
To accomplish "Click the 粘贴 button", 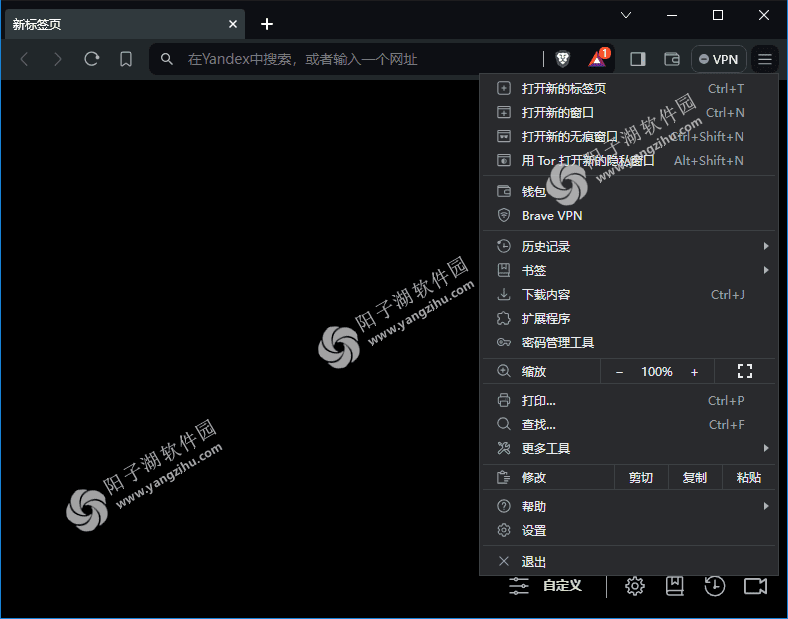I will tap(748, 477).
